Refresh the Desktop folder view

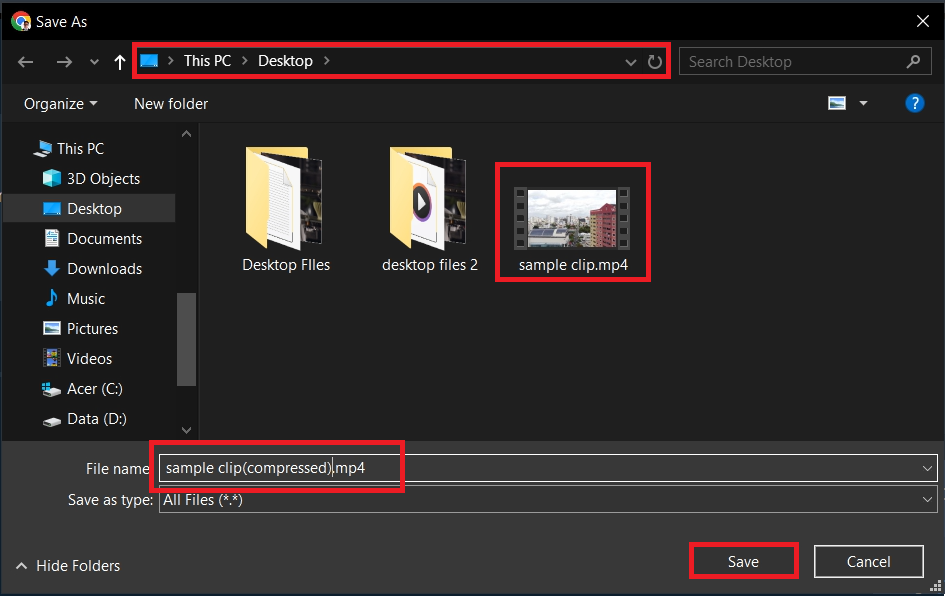(655, 61)
